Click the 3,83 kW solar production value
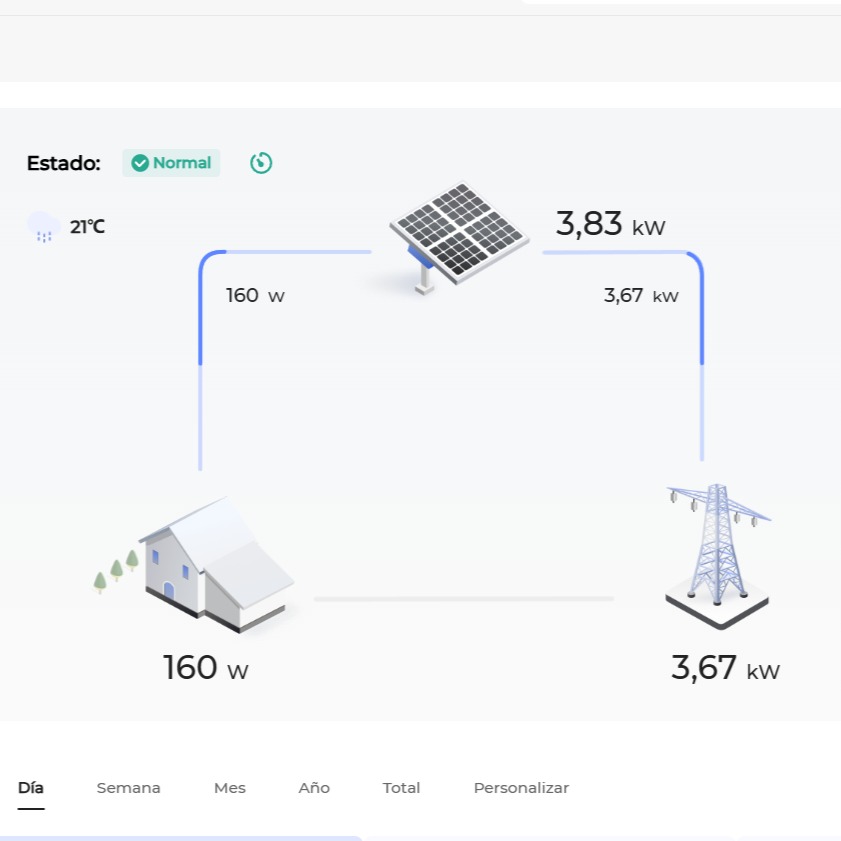Screen dimensions: 841x841 click(x=610, y=224)
